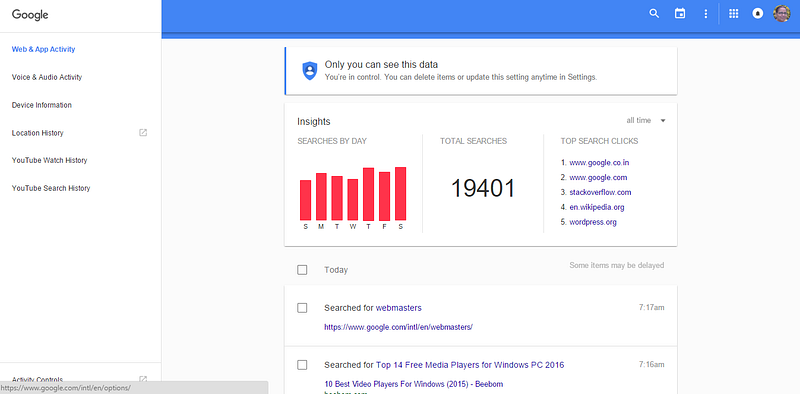
Task: Tick the checkbox for webmasters search
Action: [x=302, y=308]
